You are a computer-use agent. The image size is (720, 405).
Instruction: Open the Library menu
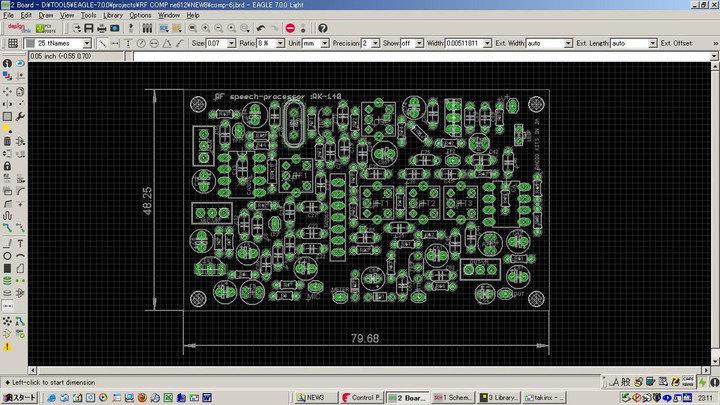113,16
